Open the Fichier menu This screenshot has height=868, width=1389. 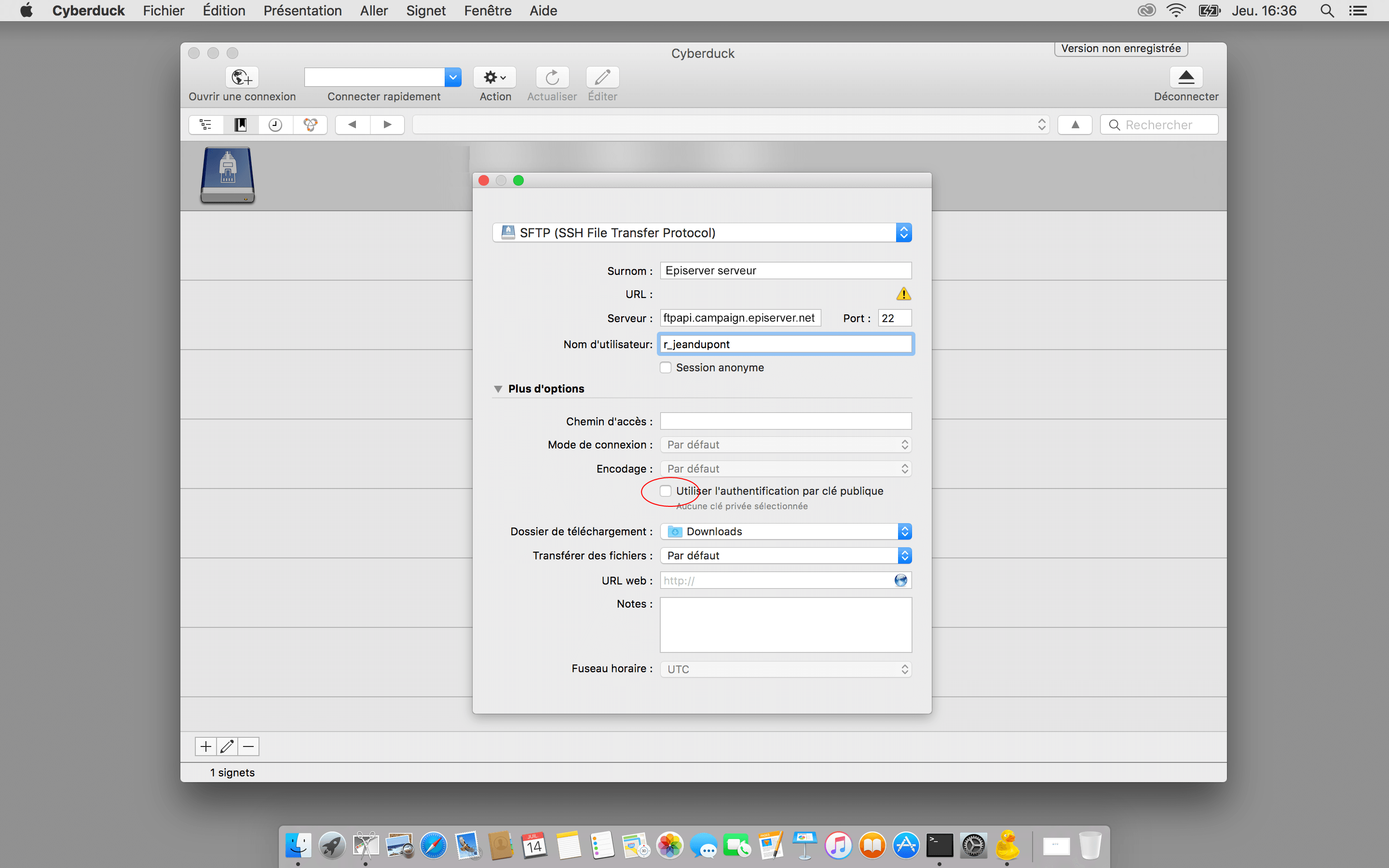tap(163, 10)
